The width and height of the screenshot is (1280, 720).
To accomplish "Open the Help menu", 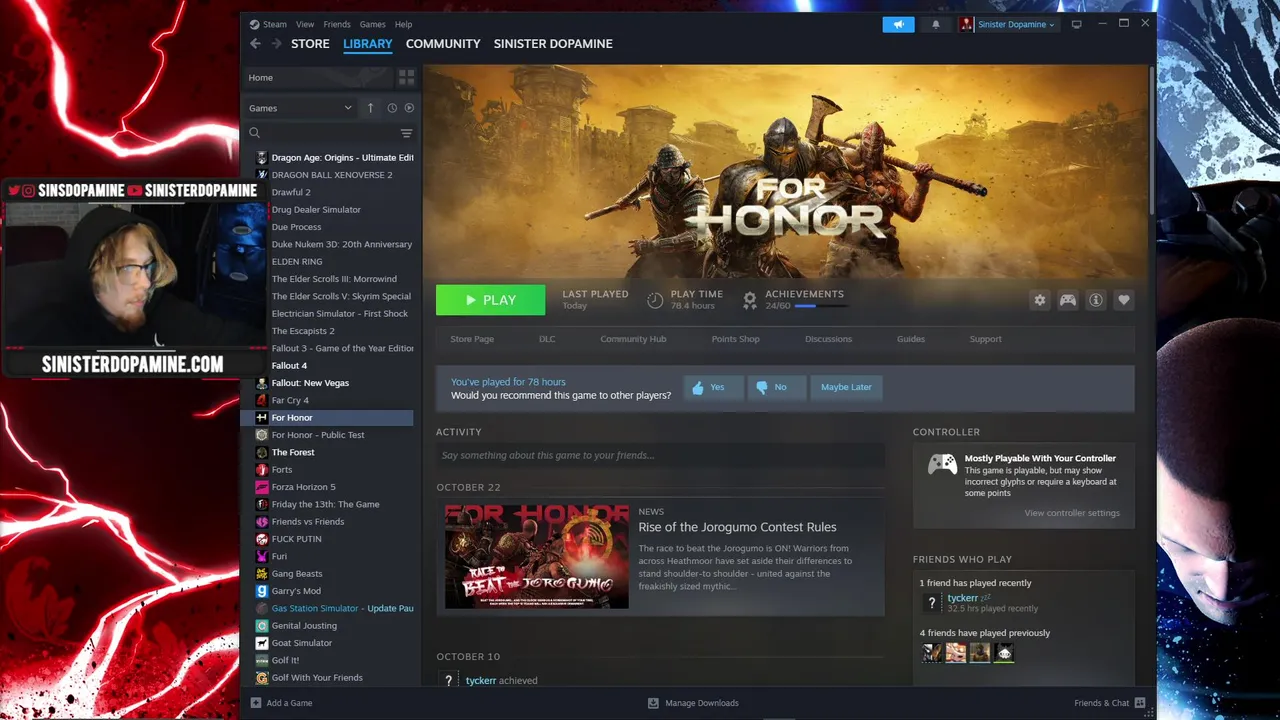I will 403,24.
